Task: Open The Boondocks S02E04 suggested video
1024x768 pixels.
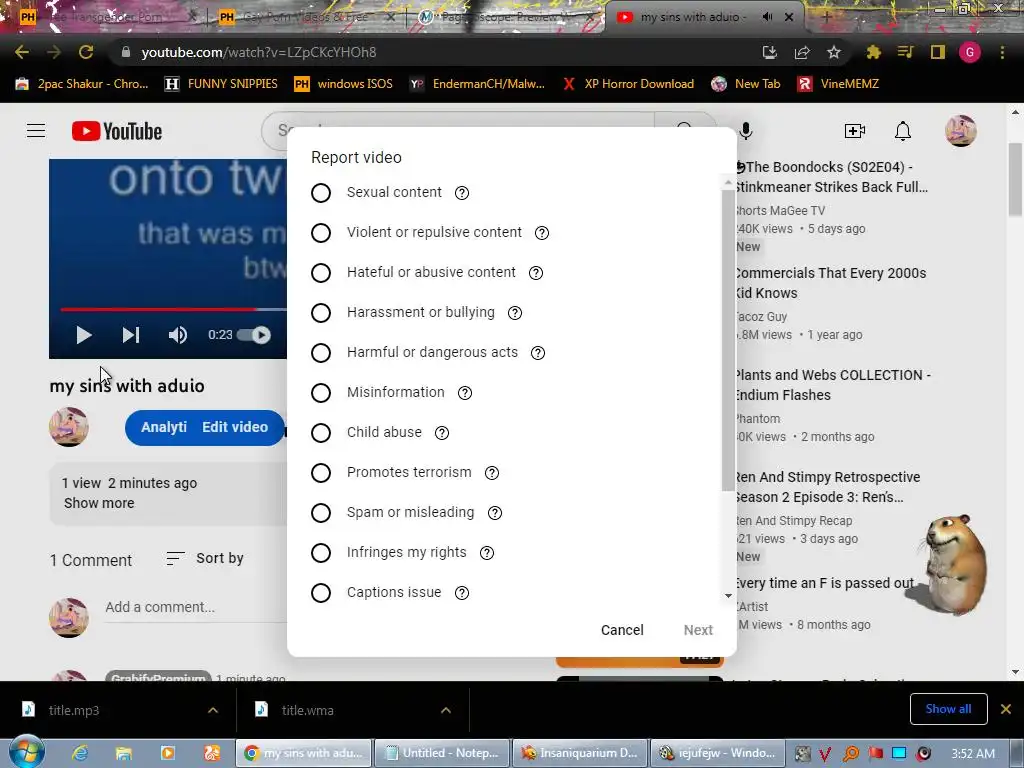Action: (x=831, y=177)
